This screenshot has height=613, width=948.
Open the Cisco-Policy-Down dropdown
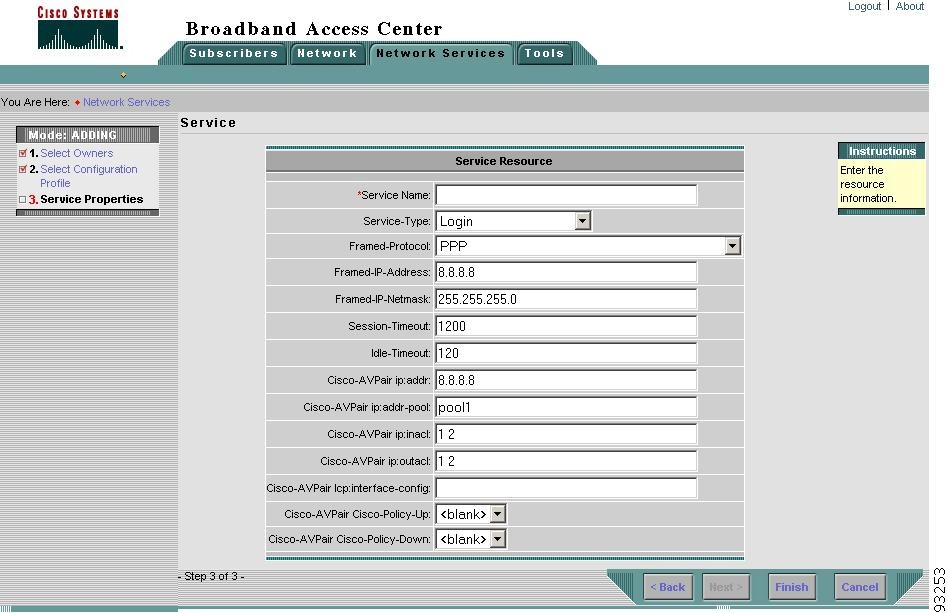(470, 539)
